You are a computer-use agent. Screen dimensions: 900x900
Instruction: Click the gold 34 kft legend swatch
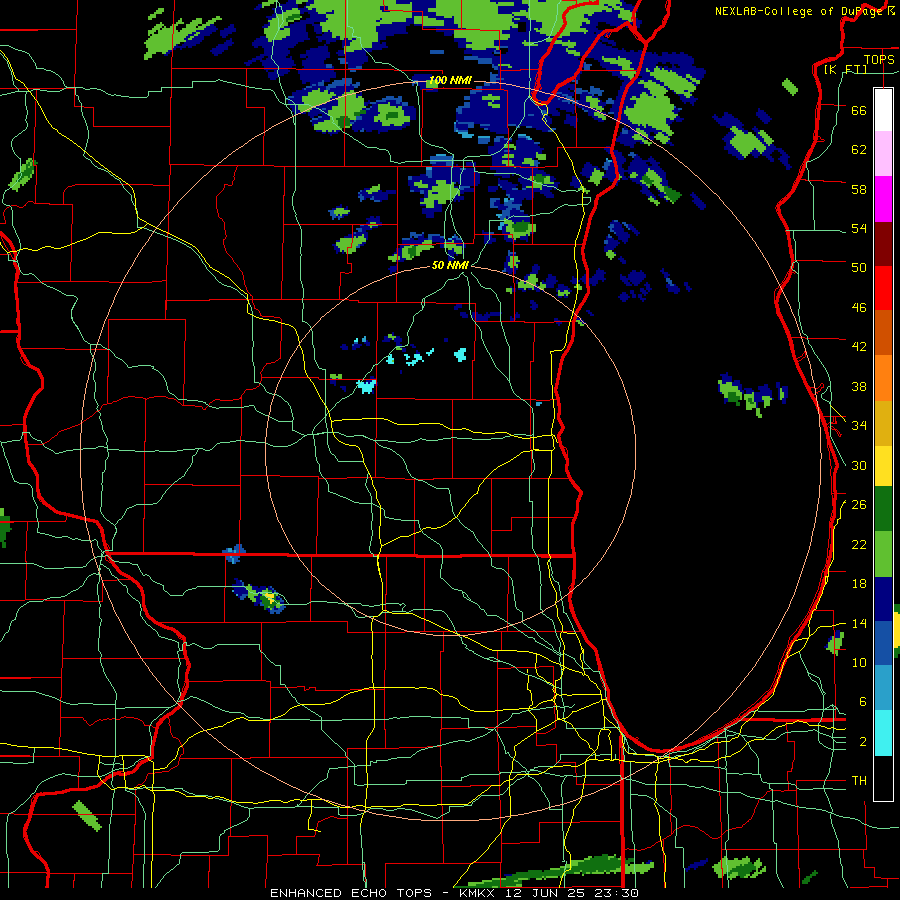pyautogui.click(x=883, y=423)
